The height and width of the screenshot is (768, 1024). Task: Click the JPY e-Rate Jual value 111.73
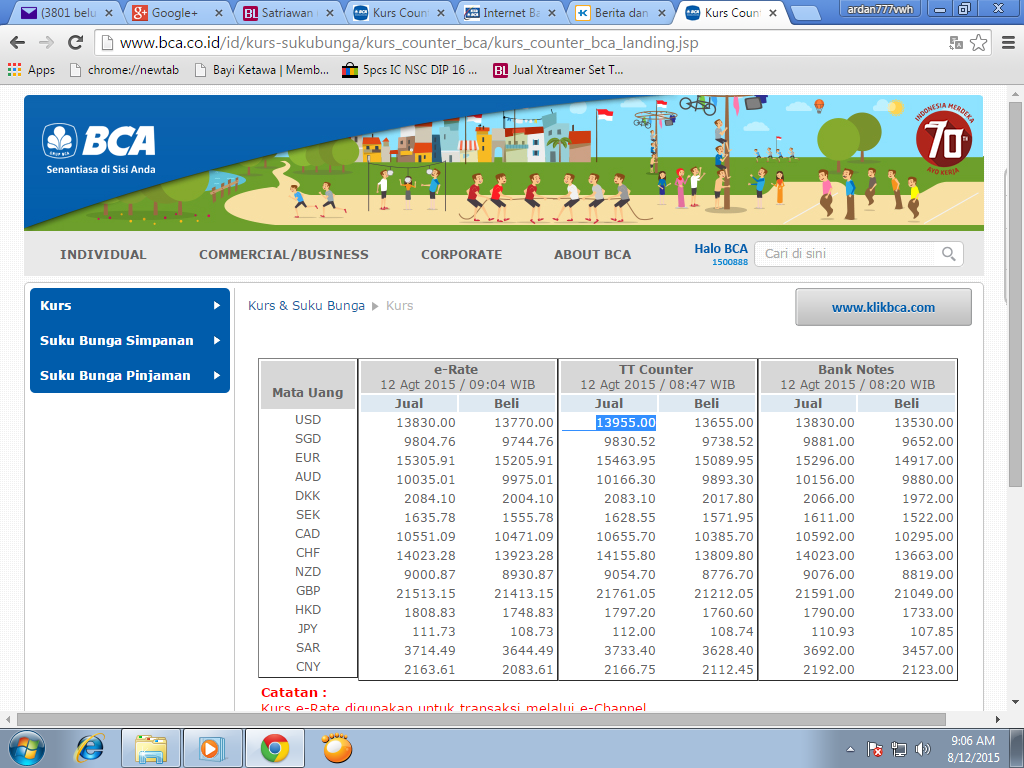coord(434,632)
